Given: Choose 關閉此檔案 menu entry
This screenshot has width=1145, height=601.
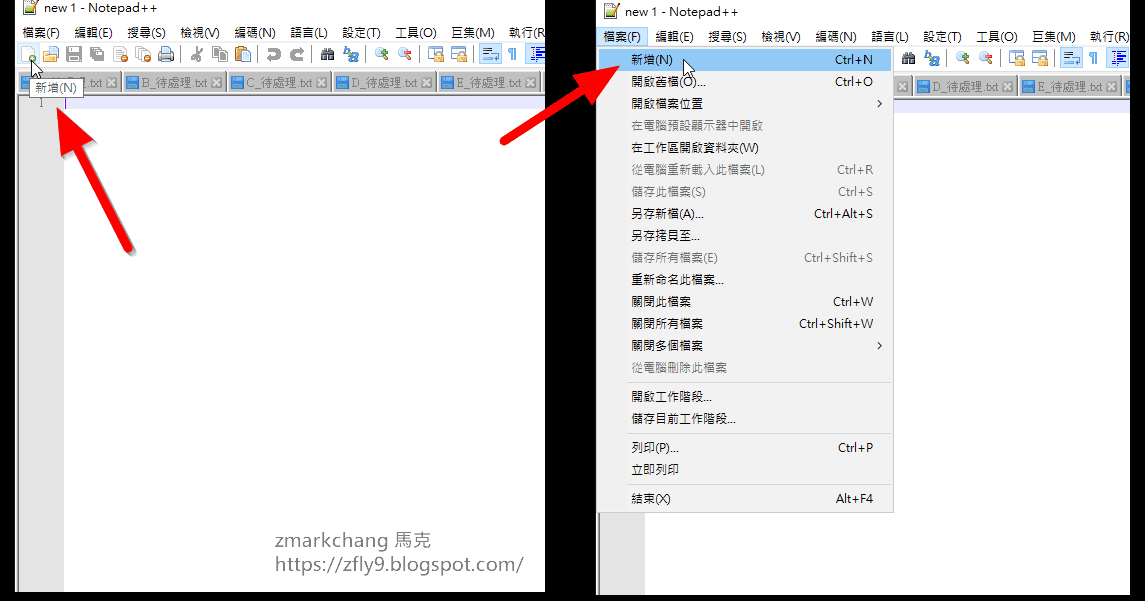Looking at the screenshot, I should tap(745, 302).
